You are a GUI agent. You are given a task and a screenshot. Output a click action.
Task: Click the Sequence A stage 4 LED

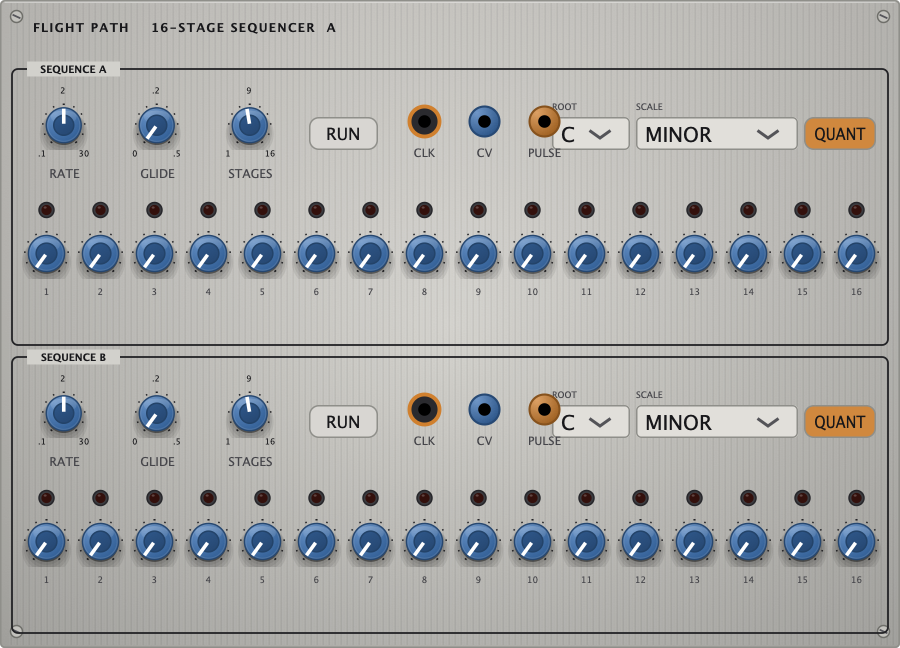pyautogui.click(x=208, y=210)
